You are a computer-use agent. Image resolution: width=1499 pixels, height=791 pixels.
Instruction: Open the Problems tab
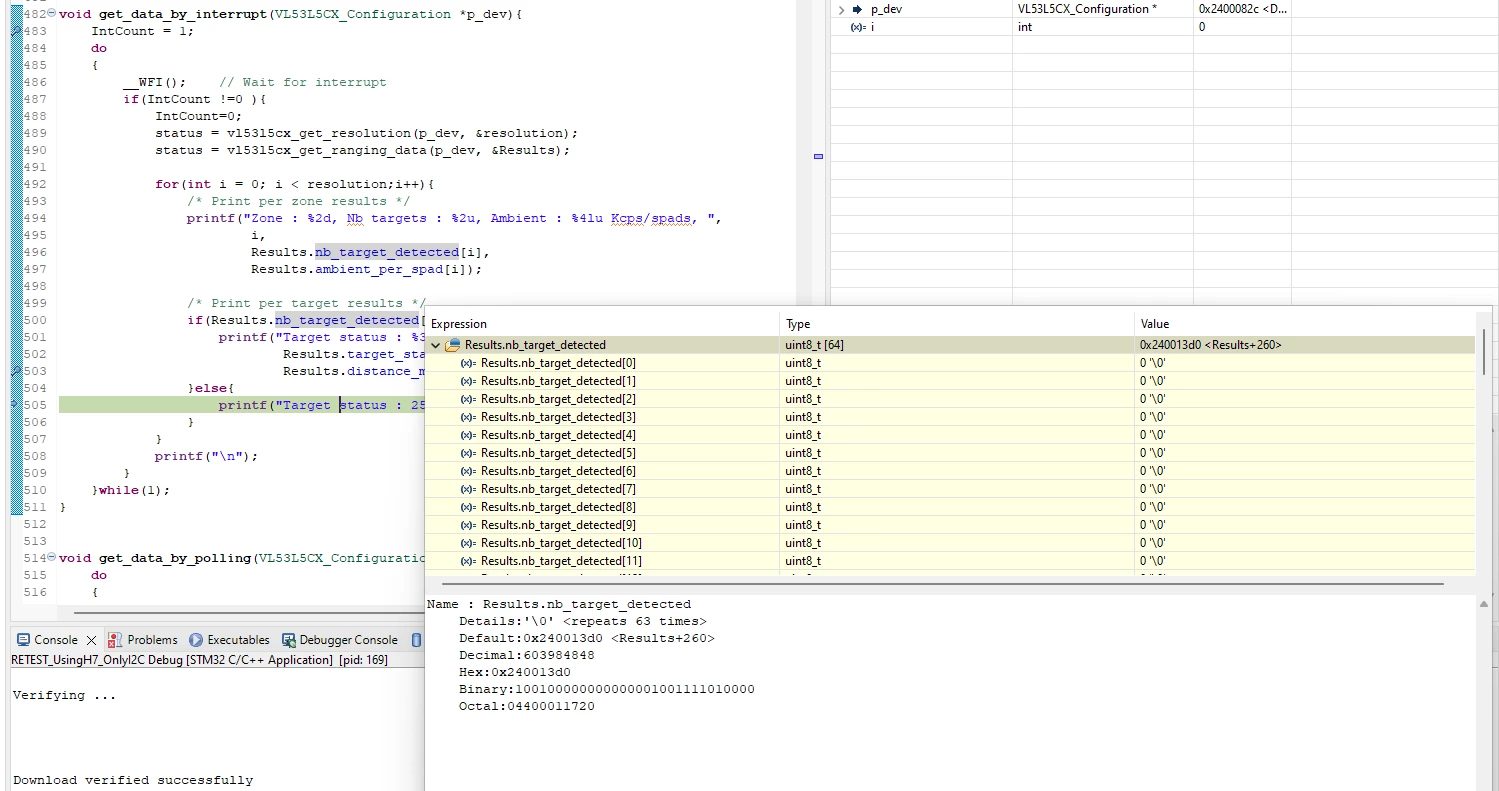pos(142,640)
